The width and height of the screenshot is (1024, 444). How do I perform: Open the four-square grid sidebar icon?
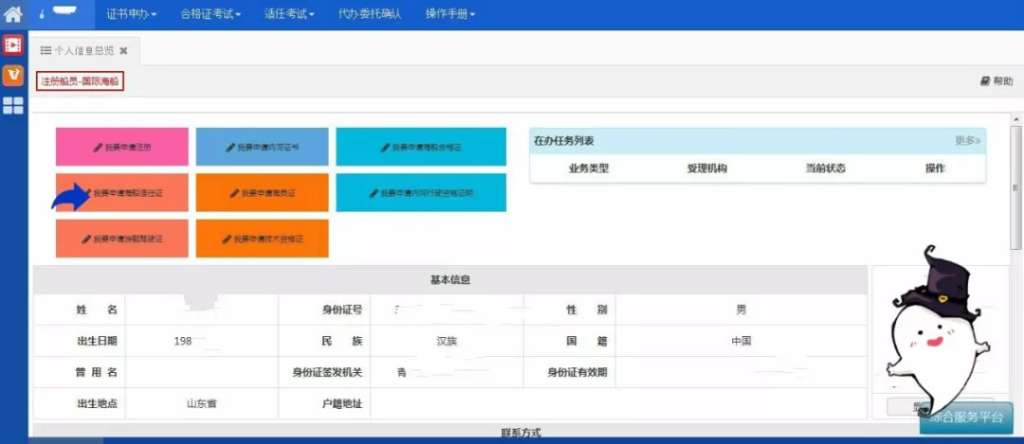[x=13, y=106]
